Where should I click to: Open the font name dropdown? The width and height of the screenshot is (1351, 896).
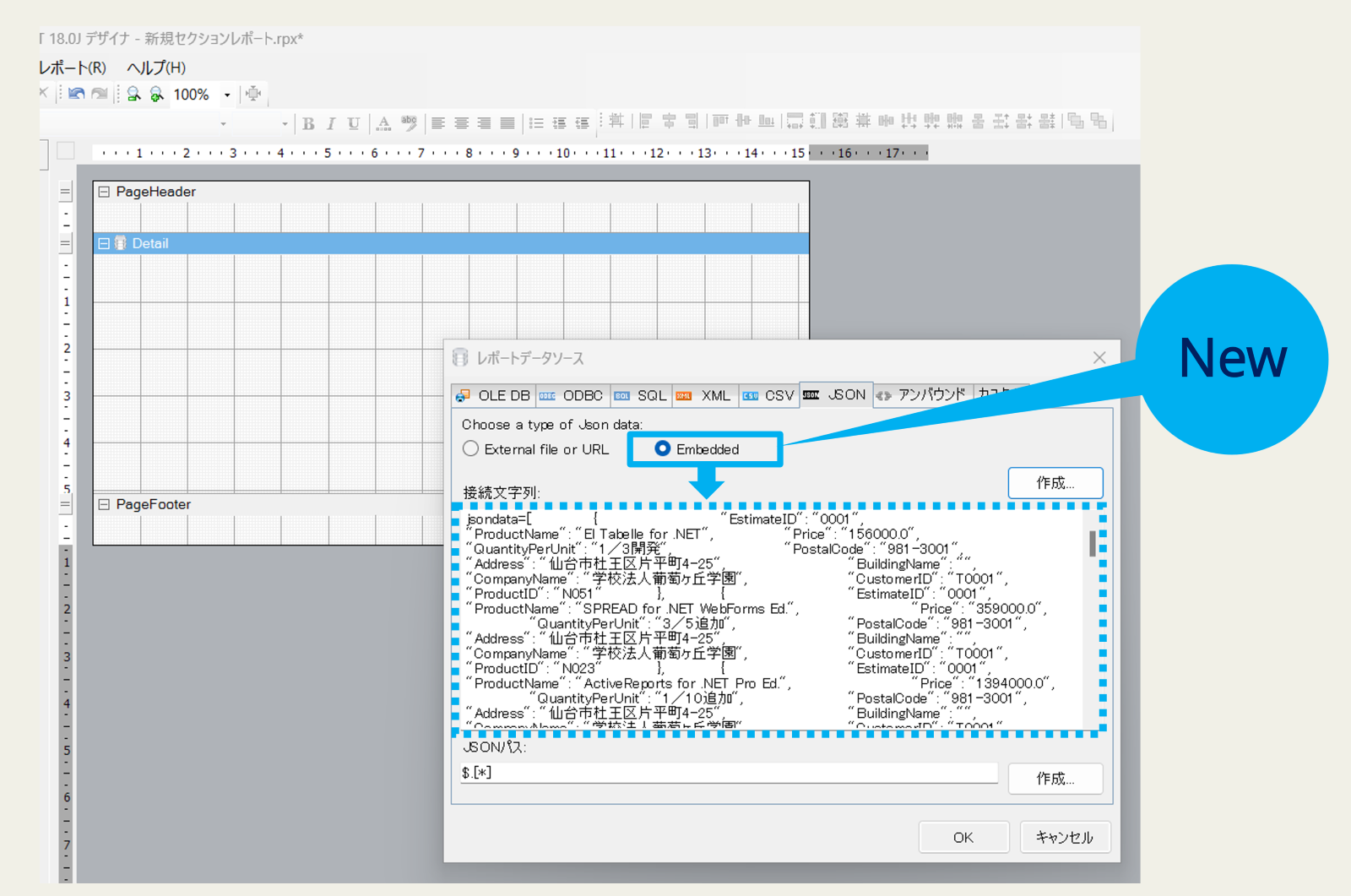[x=223, y=124]
